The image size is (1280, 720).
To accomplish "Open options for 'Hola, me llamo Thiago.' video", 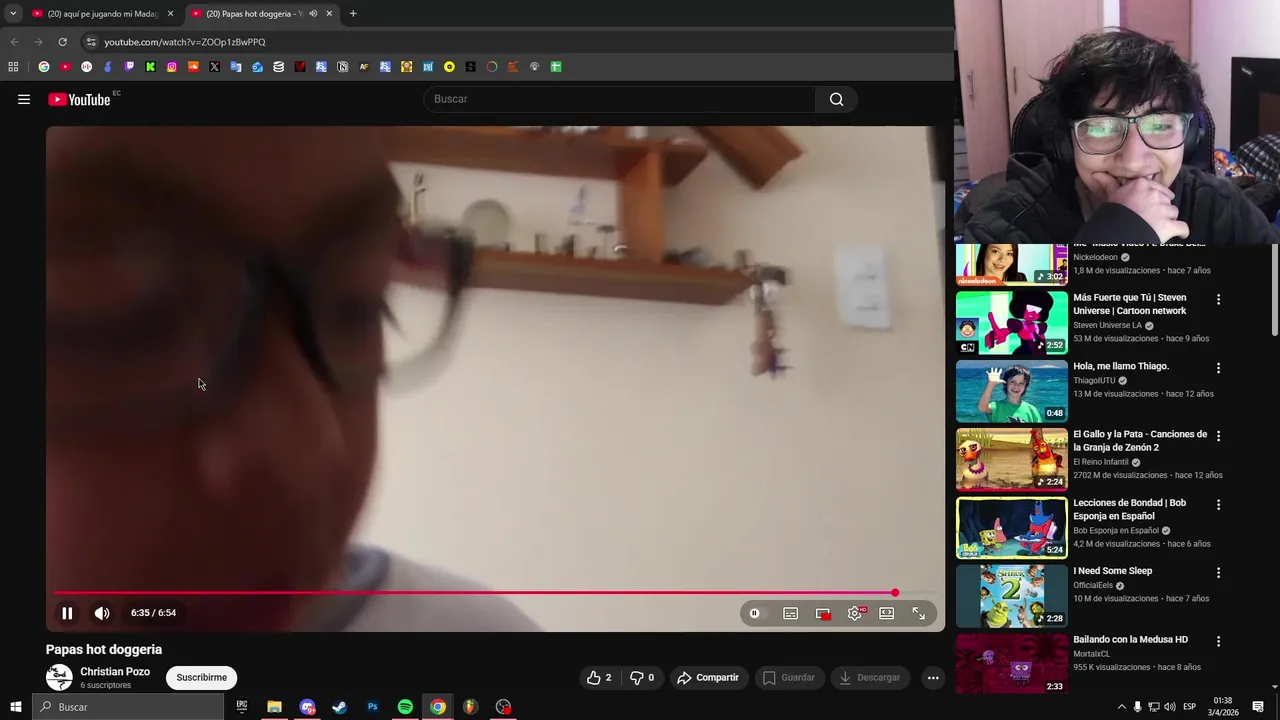I will tap(1218, 368).
